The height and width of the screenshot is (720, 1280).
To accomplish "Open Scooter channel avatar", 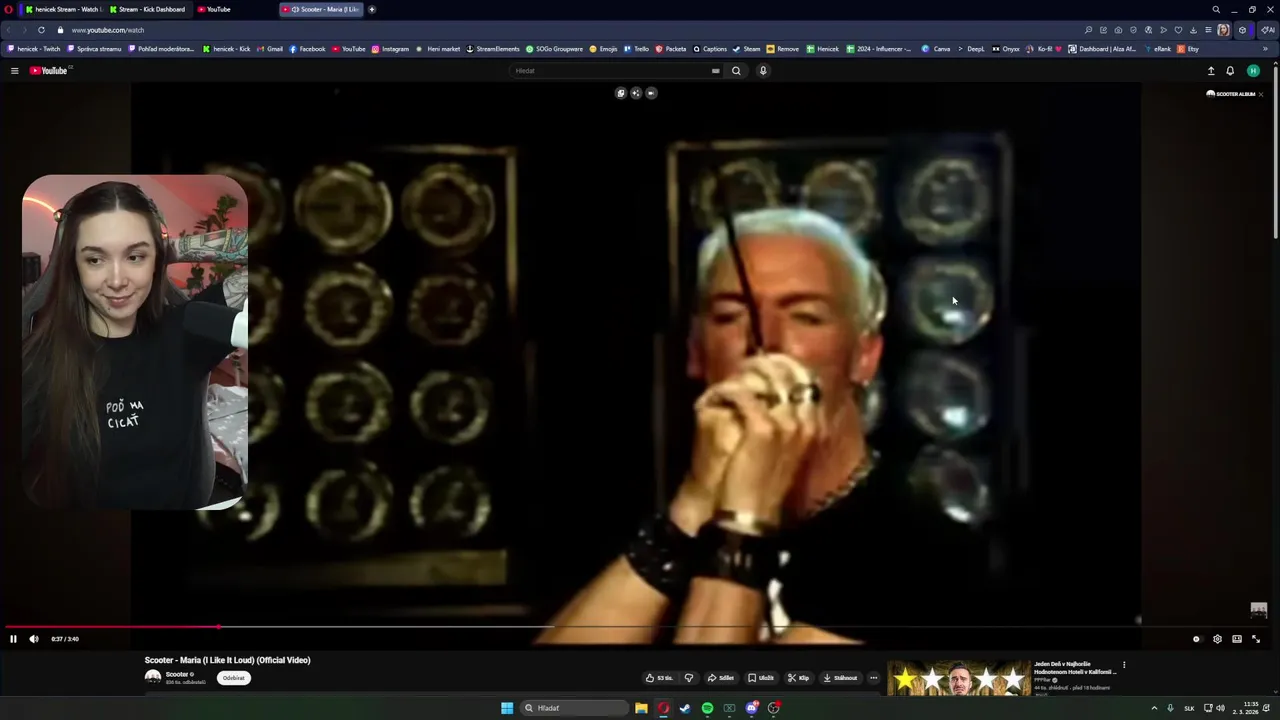I will click(x=153, y=677).
